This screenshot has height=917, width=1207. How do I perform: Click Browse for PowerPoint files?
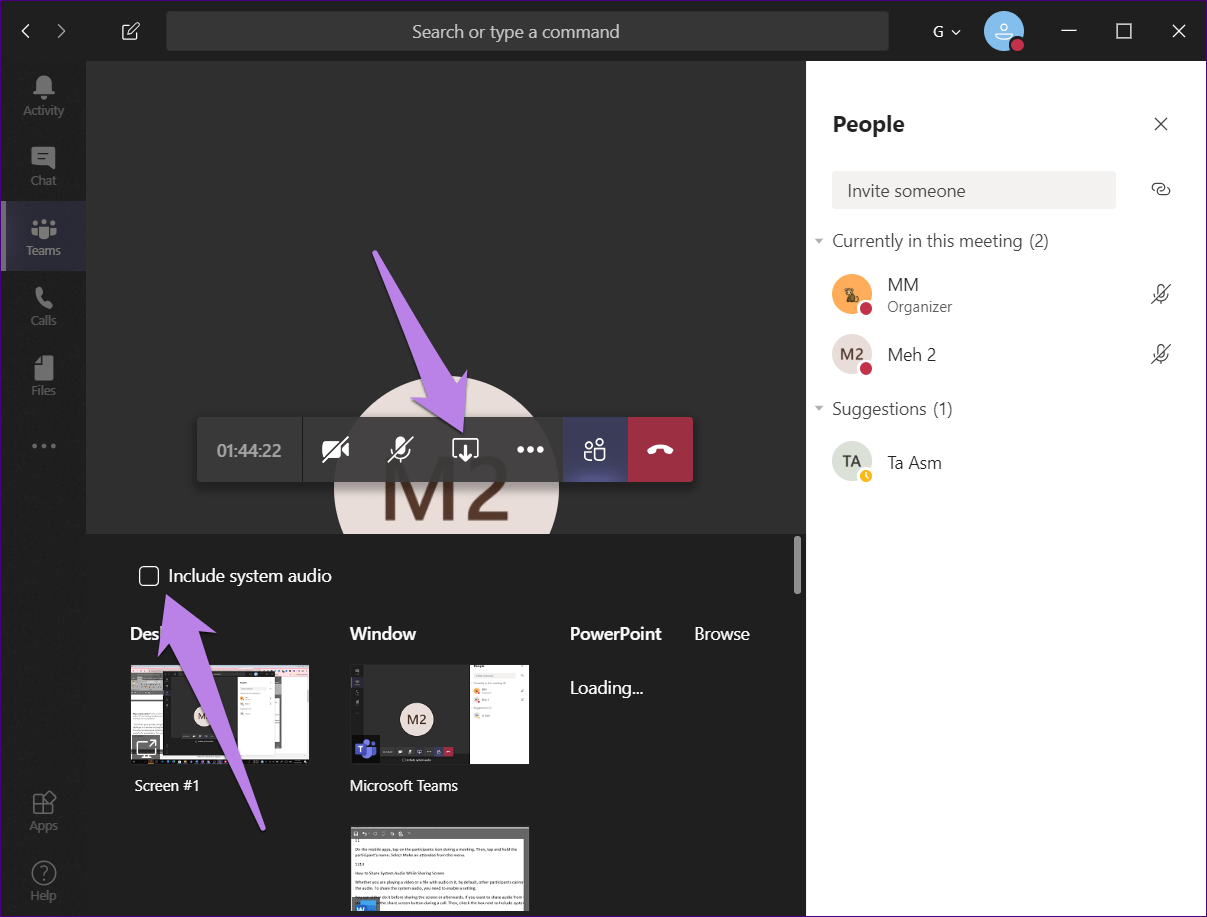click(x=722, y=634)
